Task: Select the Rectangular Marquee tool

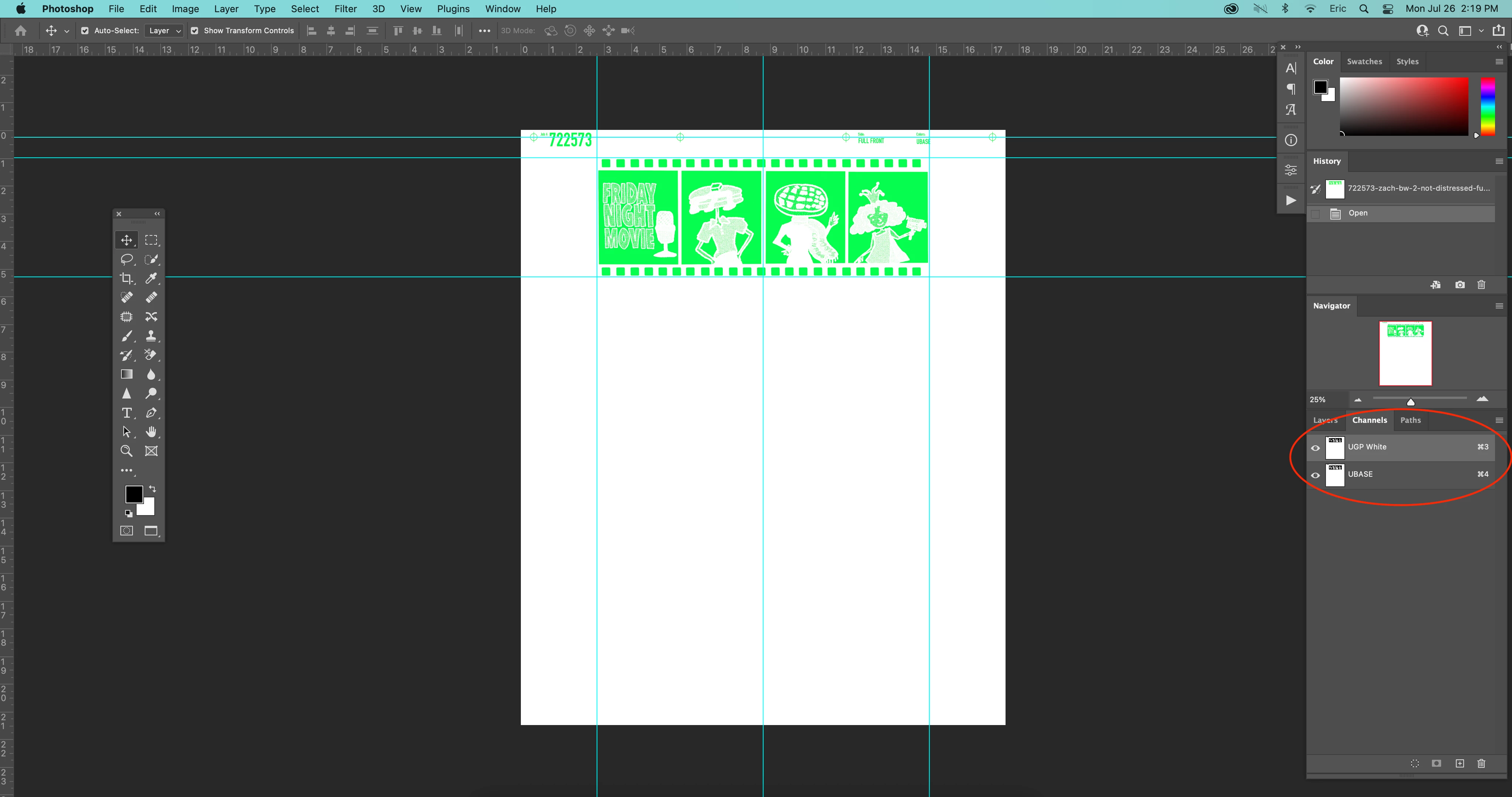Action: pyautogui.click(x=151, y=240)
